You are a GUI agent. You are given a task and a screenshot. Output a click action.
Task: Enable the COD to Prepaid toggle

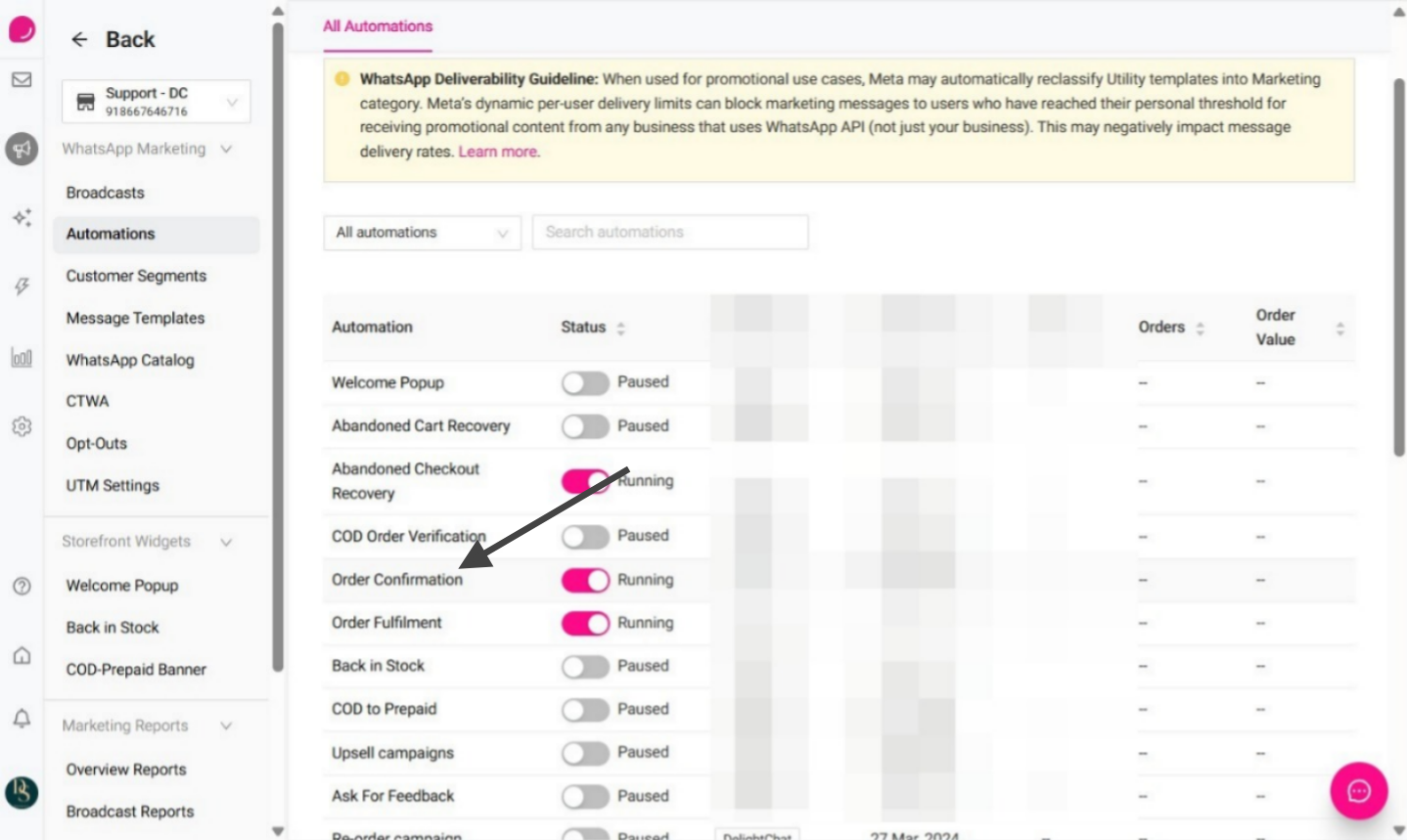pos(585,710)
